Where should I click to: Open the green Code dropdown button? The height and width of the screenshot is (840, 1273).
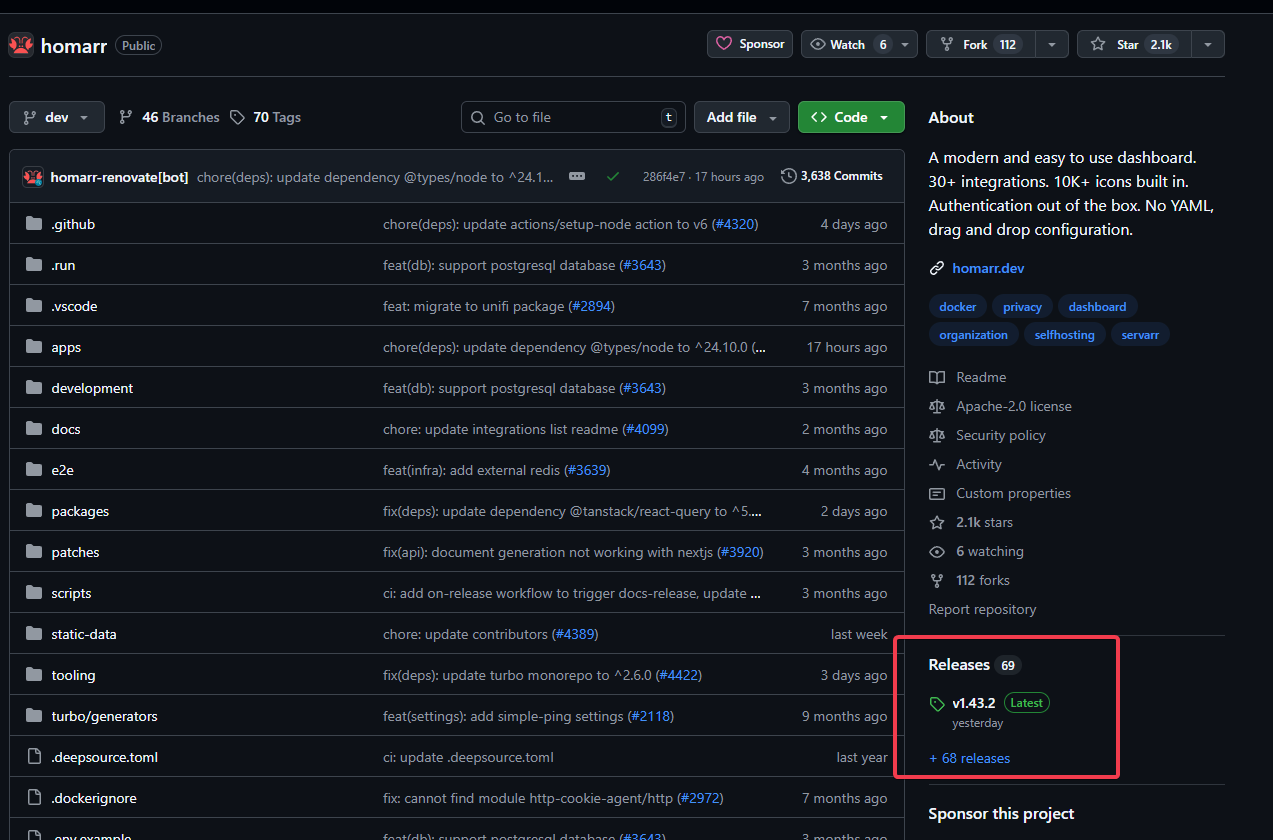click(851, 117)
